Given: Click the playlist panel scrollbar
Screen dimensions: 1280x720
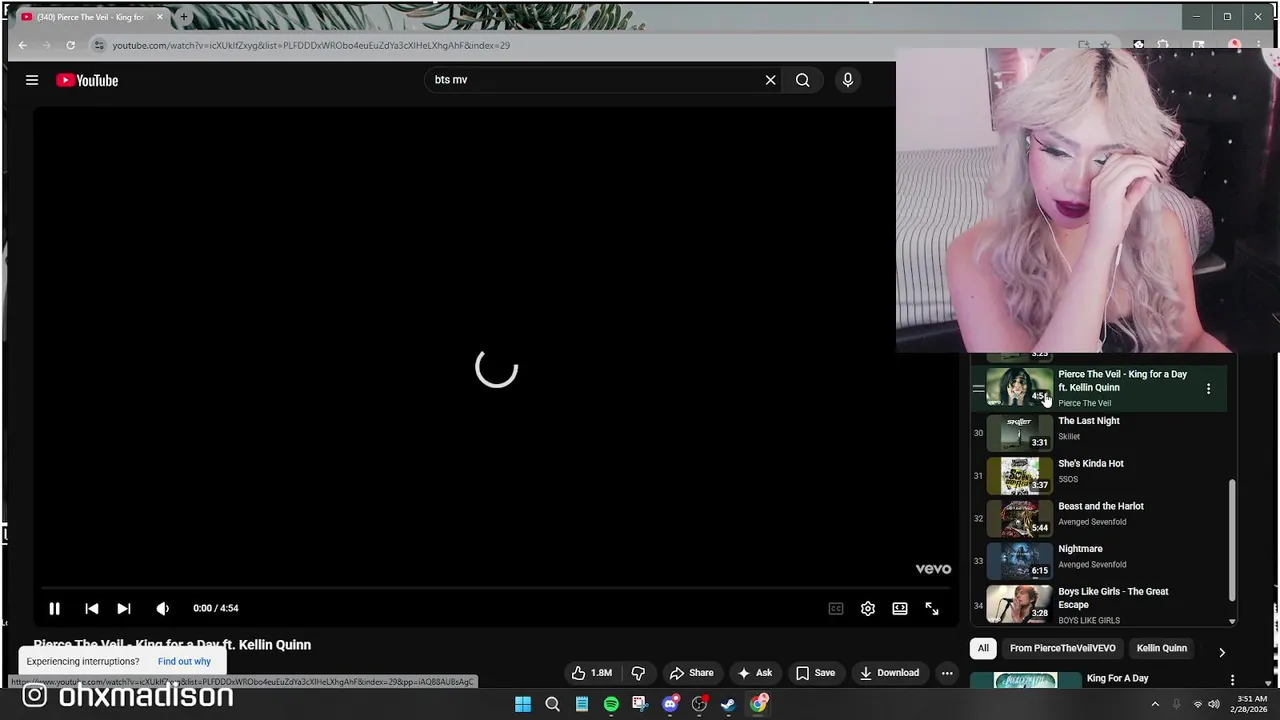Looking at the screenshot, I should [x=1232, y=539].
